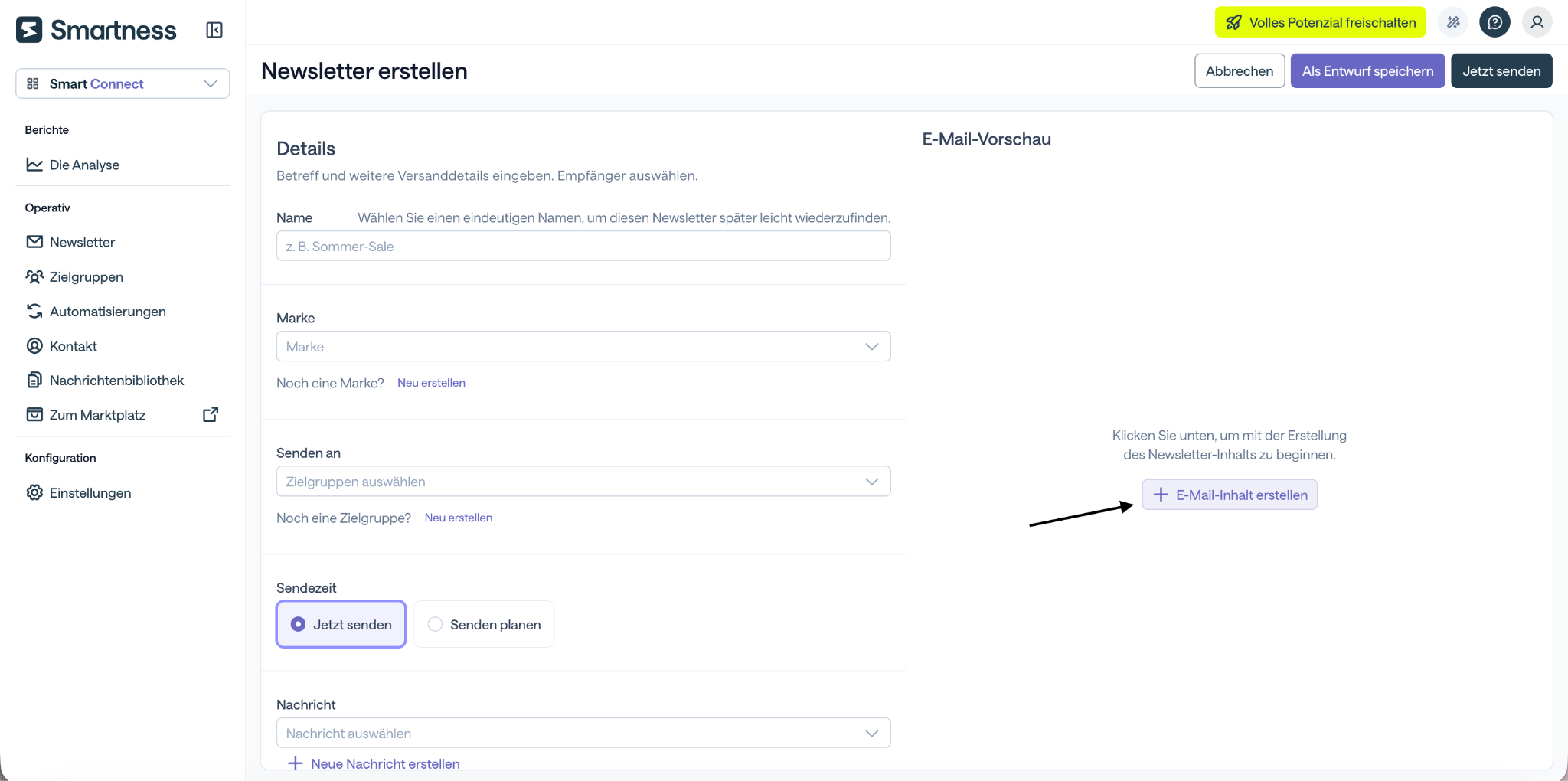Select the Jetzt senden radio option

(341, 624)
